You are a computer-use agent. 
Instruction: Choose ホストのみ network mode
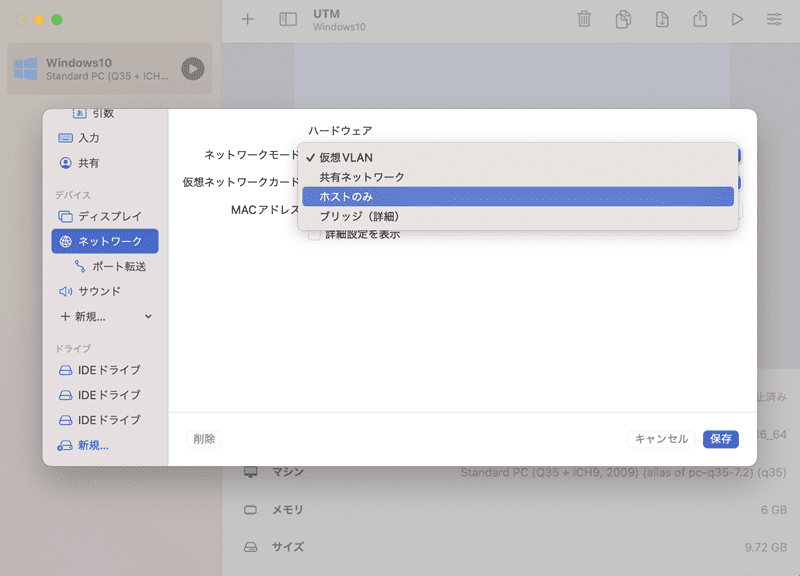[518, 196]
